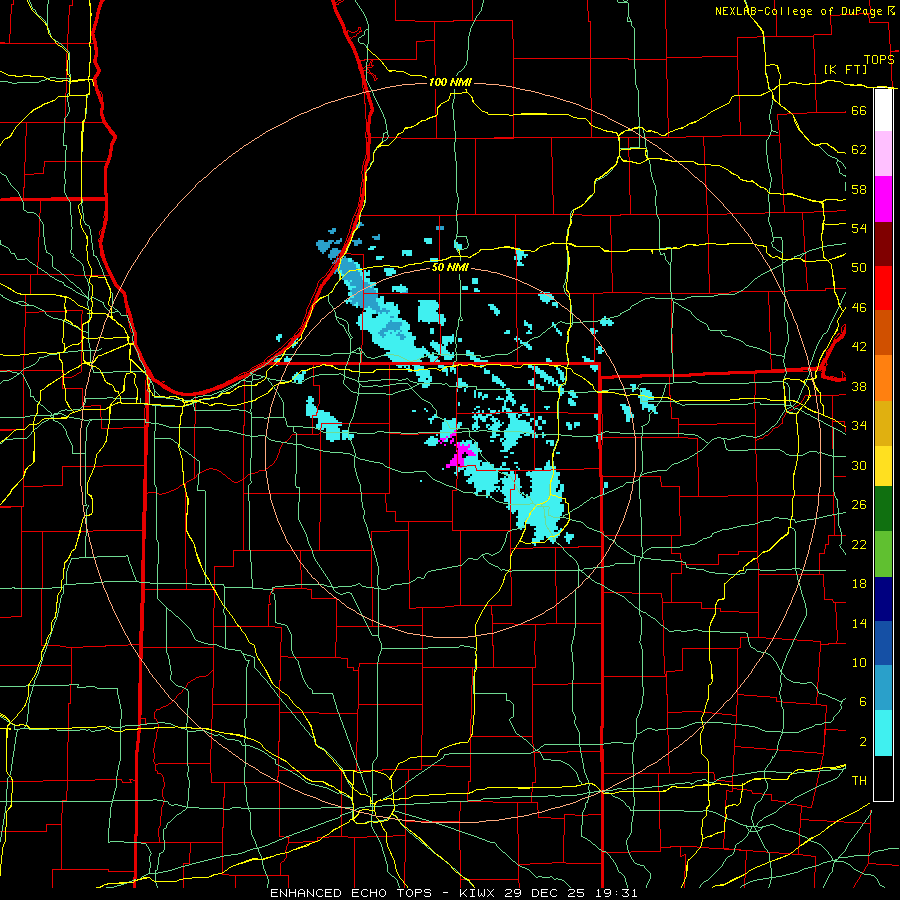Viewport: 900px width, 900px height.
Task: Click the legend value '6'
Action: pyautogui.click(x=863, y=702)
